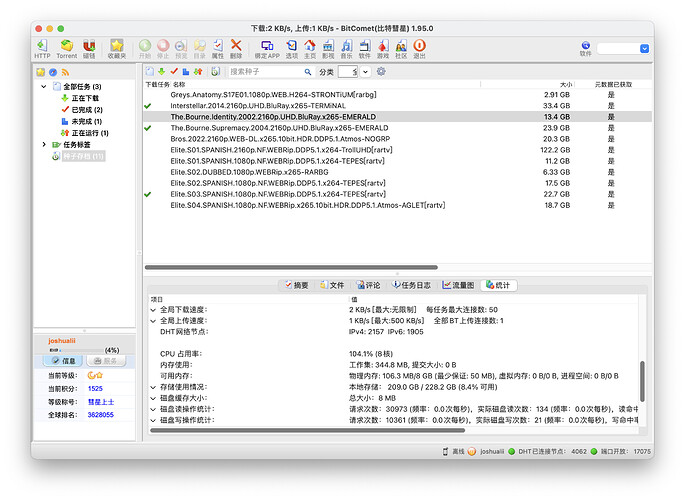Click the red 删除 delete icon
This screenshot has width=685, height=500.
(x=236, y=48)
